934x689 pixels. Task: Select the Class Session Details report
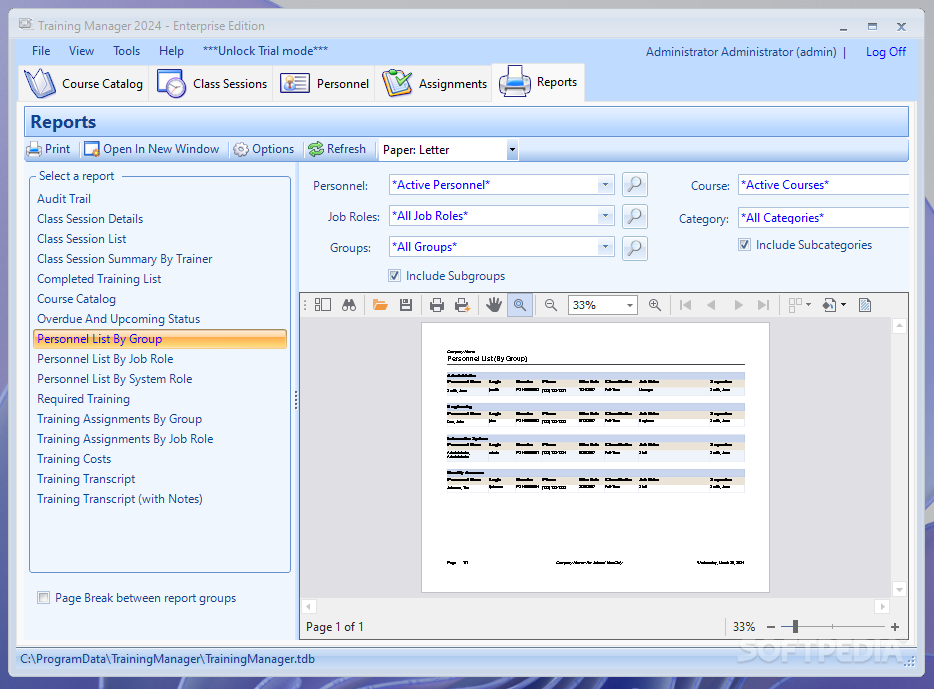[90, 219]
